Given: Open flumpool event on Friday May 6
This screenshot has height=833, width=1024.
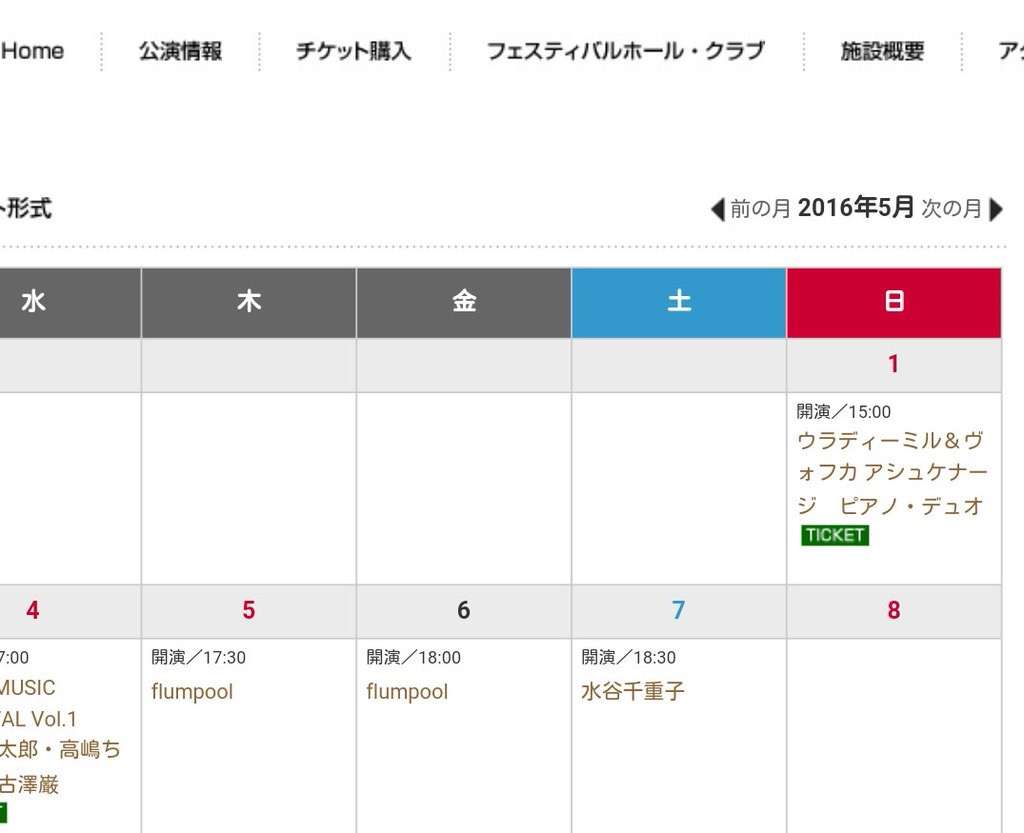Looking at the screenshot, I should 407,692.
